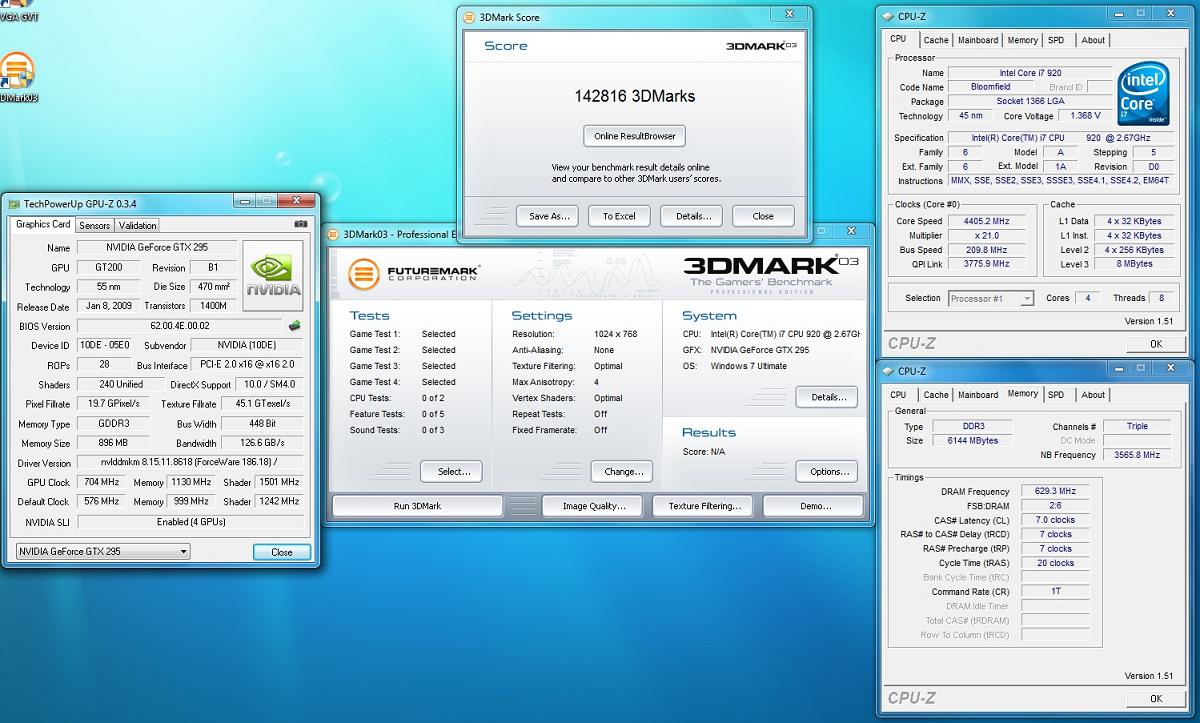Click GPU Clock value 704 MHz
1200x723 pixels.
(102, 482)
